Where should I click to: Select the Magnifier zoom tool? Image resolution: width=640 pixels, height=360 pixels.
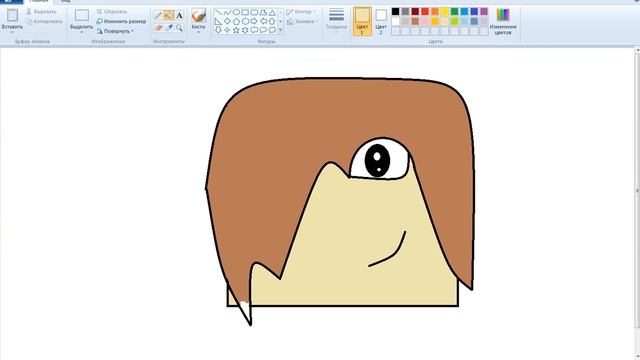click(x=179, y=28)
